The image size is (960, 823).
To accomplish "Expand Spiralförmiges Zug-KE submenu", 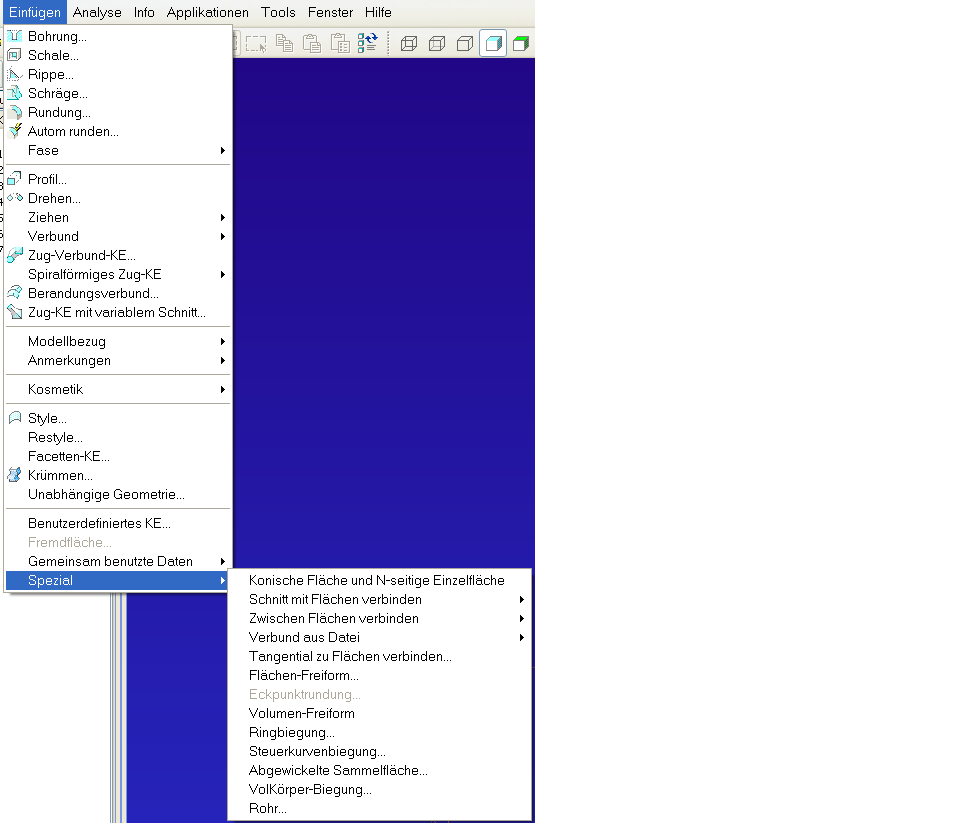I will coord(118,274).
